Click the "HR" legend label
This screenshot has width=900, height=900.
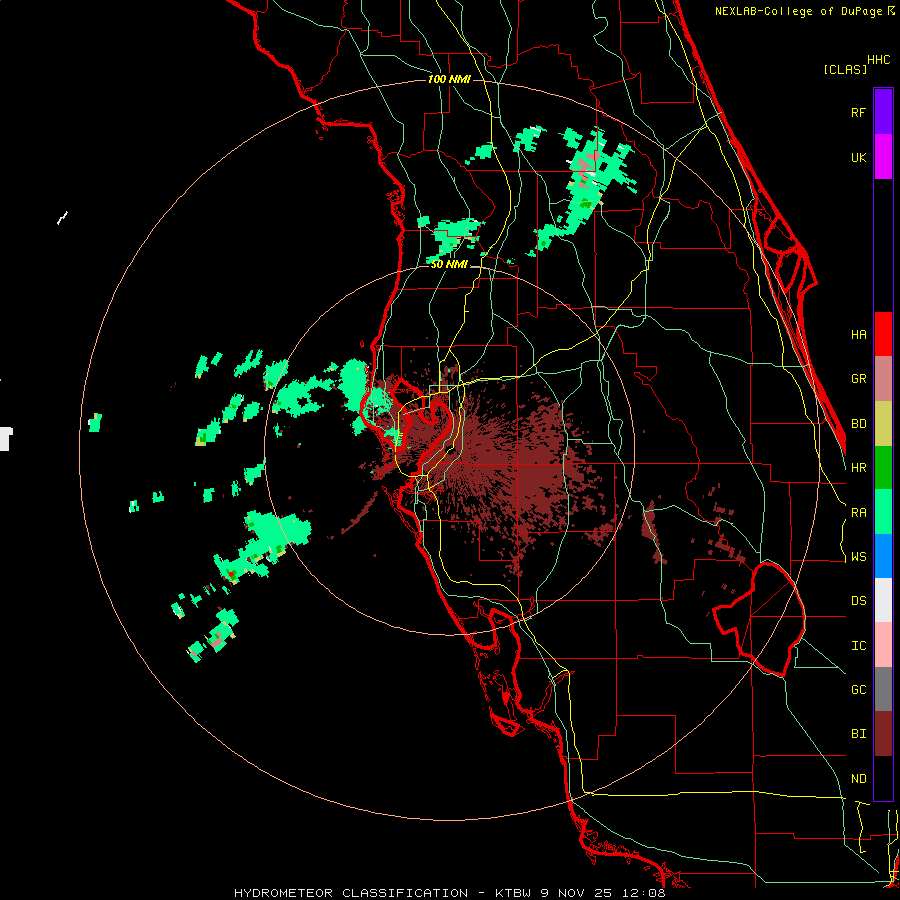[x=858, y=468]
